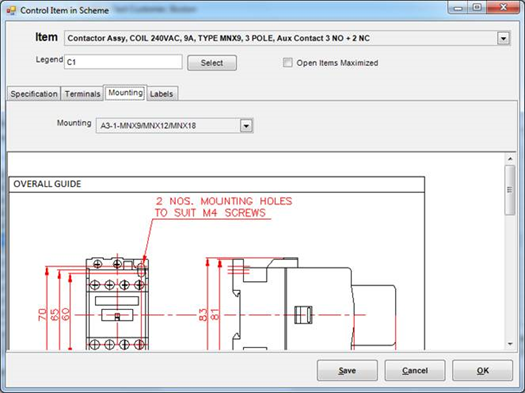Click the vertical scrollbar thumb
The height and width of the screenshot is (393, 525).
510,190
